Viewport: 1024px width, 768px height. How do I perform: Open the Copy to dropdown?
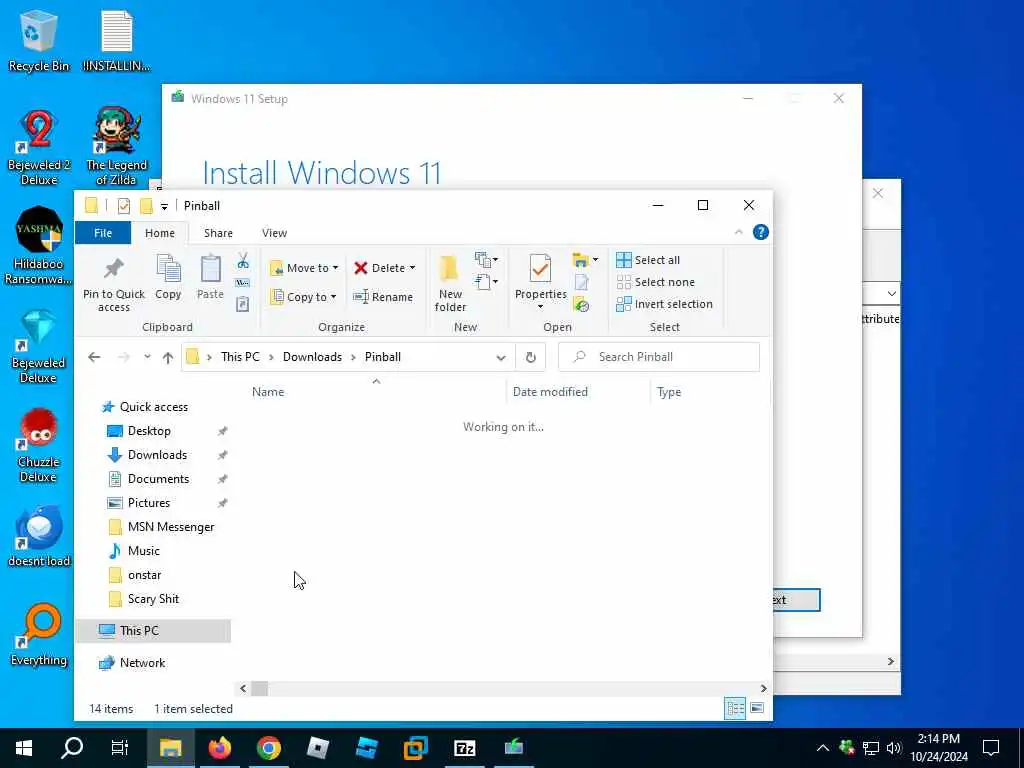click(x=304, y=297)
